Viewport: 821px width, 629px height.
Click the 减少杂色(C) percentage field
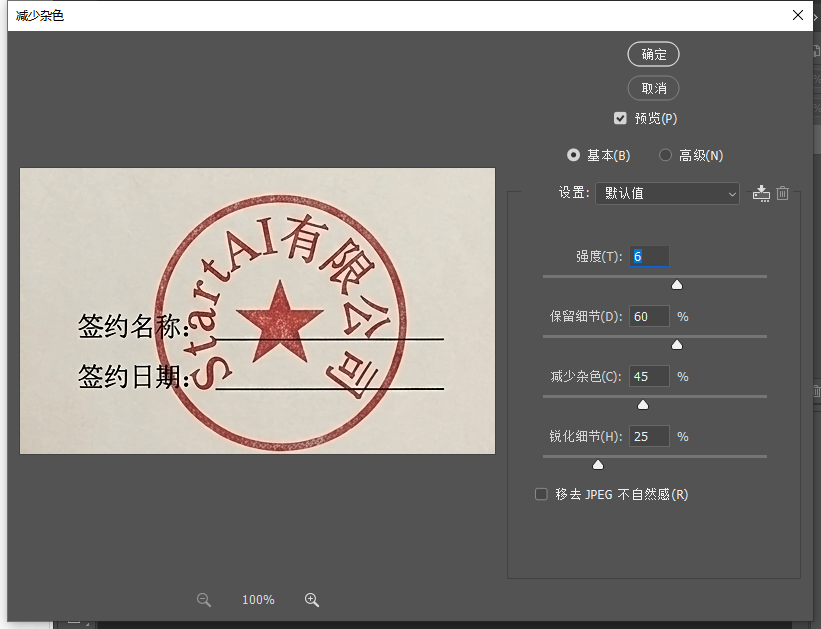click(649, 376)
